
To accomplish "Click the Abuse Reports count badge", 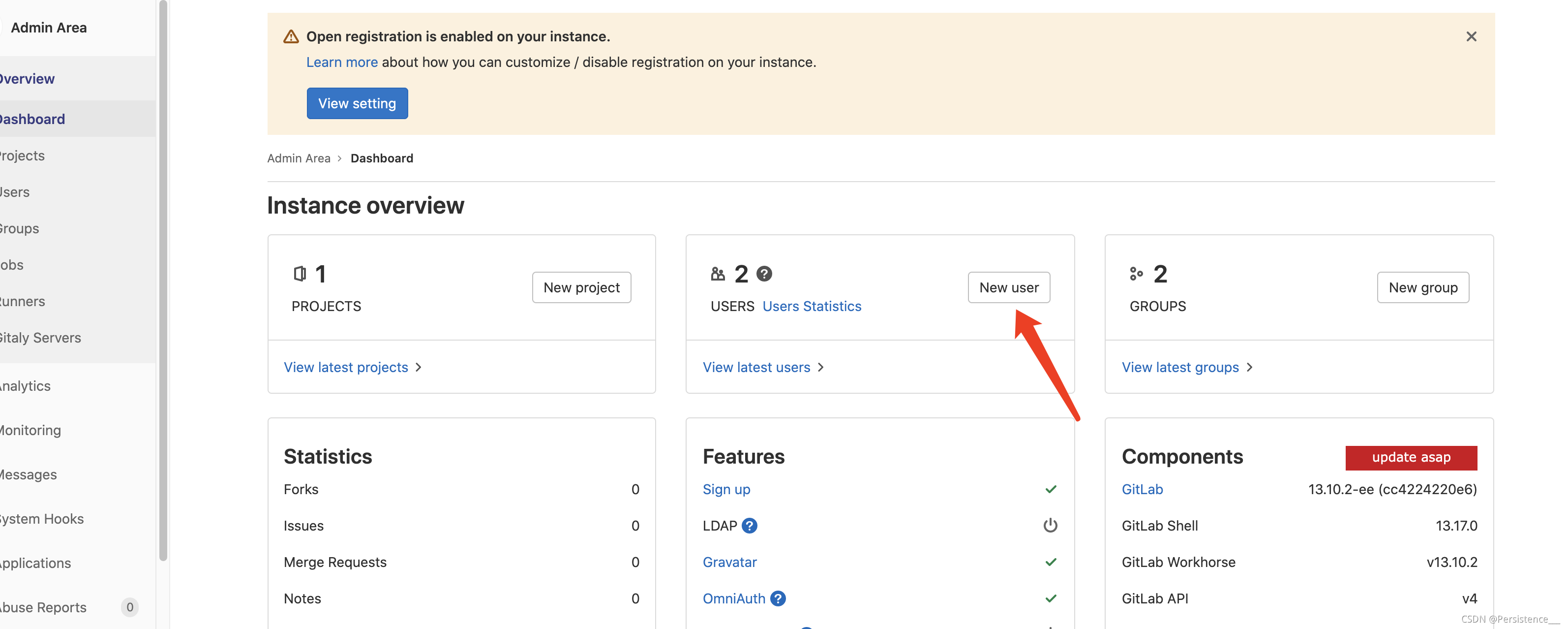I will 130,608.
